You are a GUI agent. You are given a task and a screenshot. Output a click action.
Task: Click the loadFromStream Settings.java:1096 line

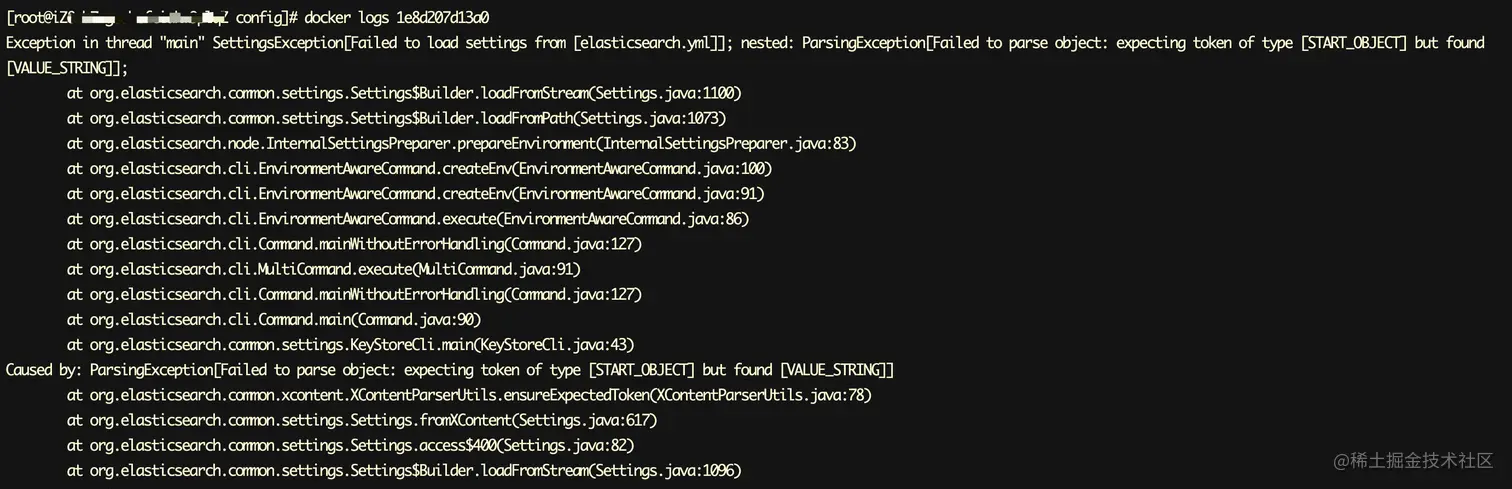coord(404,470)
